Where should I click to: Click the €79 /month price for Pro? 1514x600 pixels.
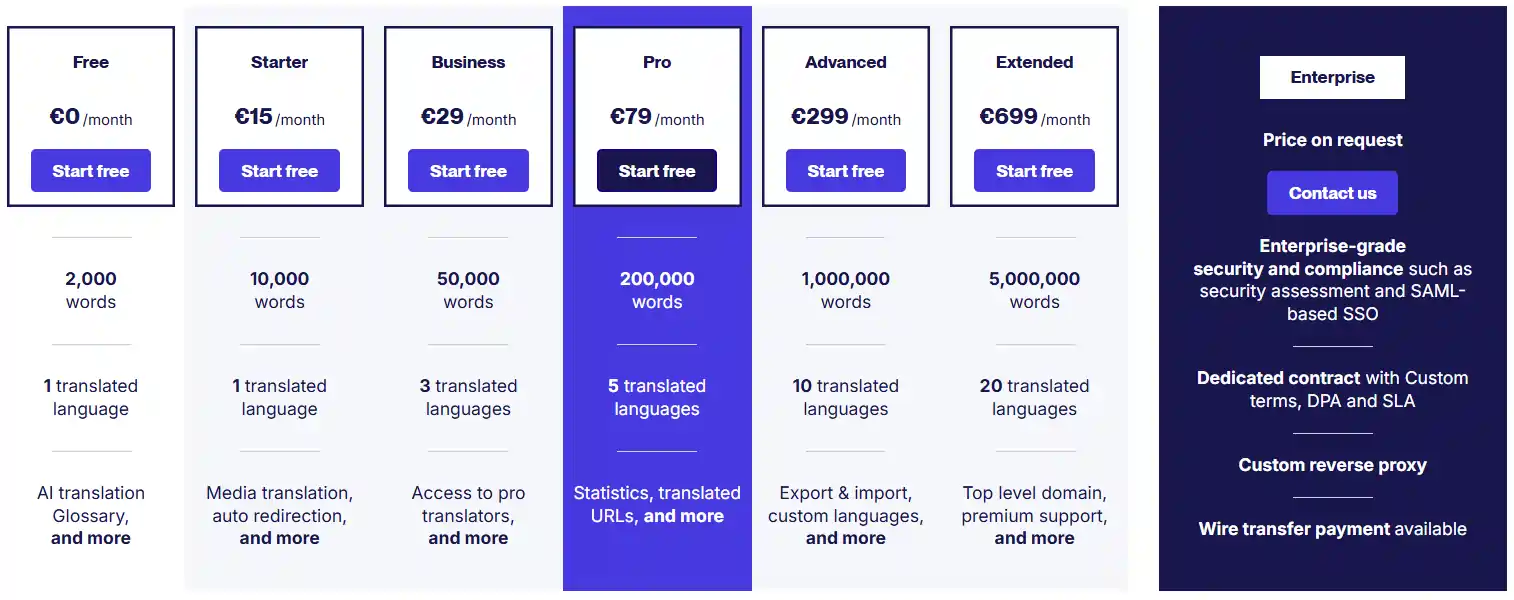657,117
